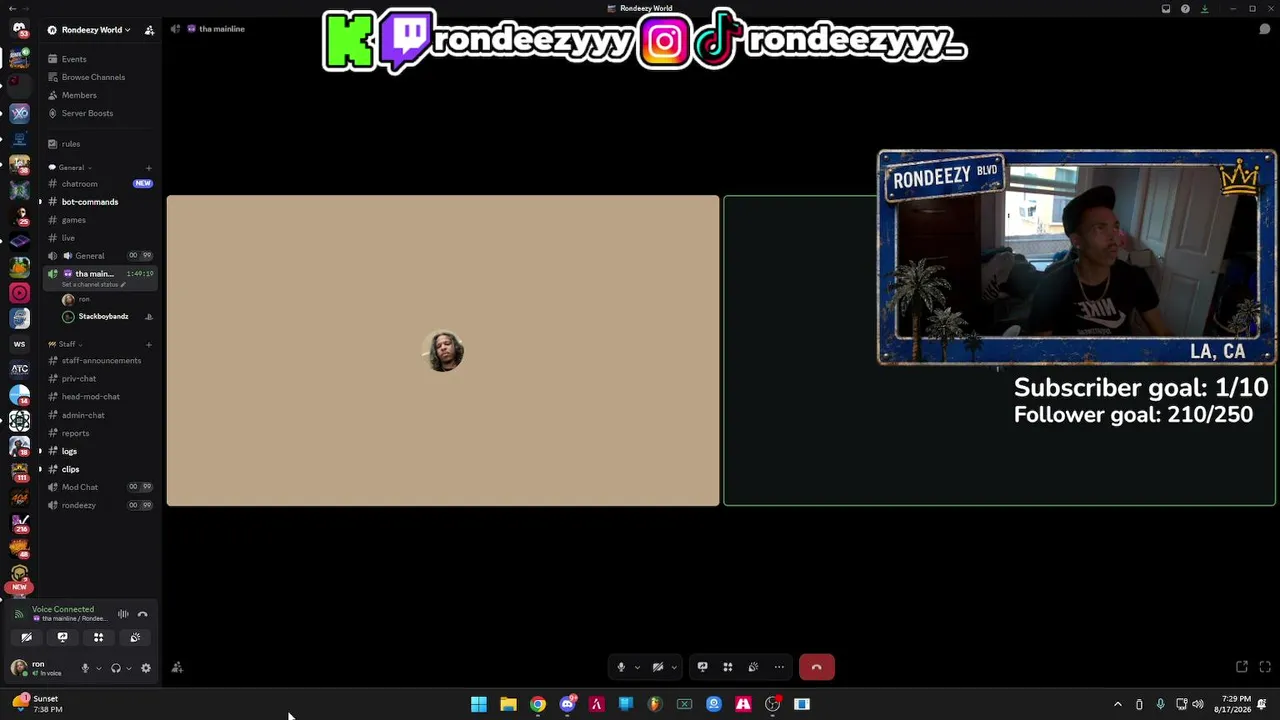The height and width of the screenshot is (720, 1280).
Task: Toggle camera in Voice Connected panel
Action: click(x=26, y=637)
